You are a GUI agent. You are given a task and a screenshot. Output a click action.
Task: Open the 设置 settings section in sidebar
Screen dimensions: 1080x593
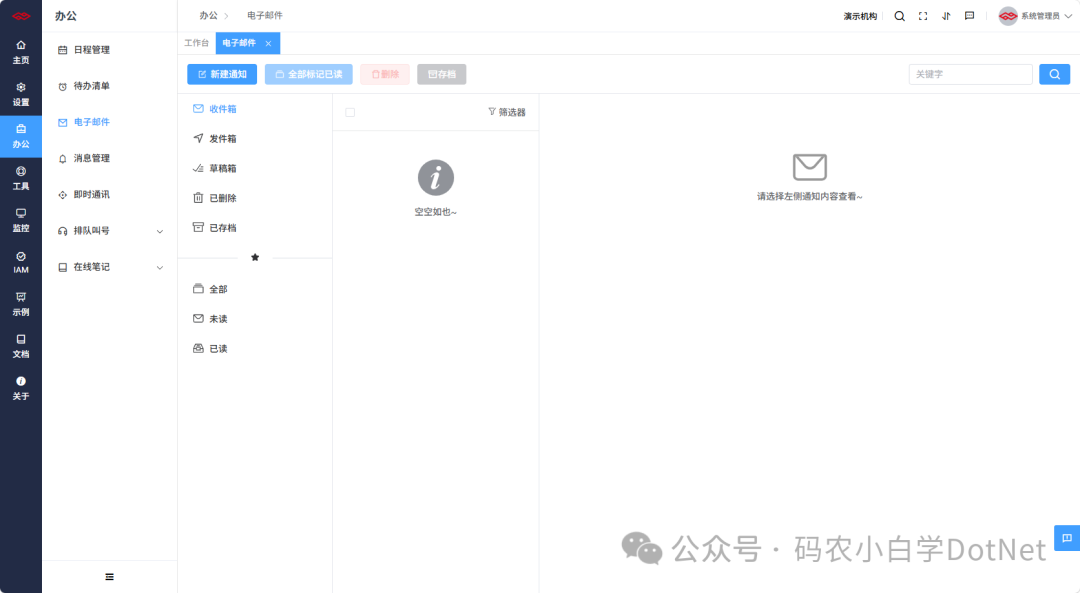pos(21,94)
